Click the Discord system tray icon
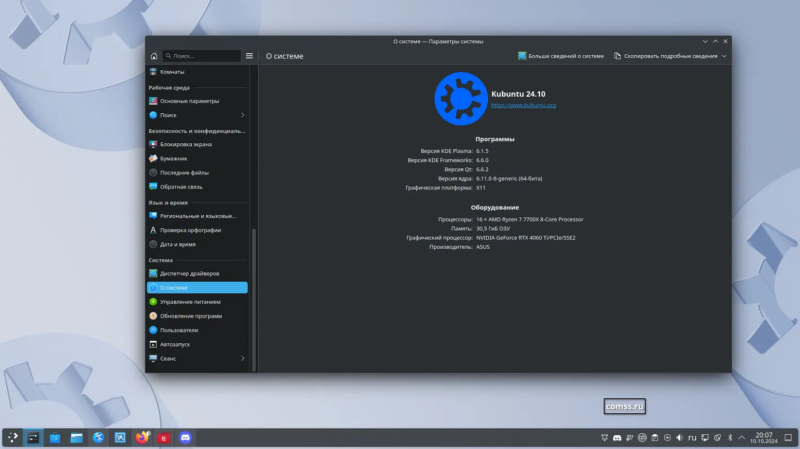 [617, 438]
